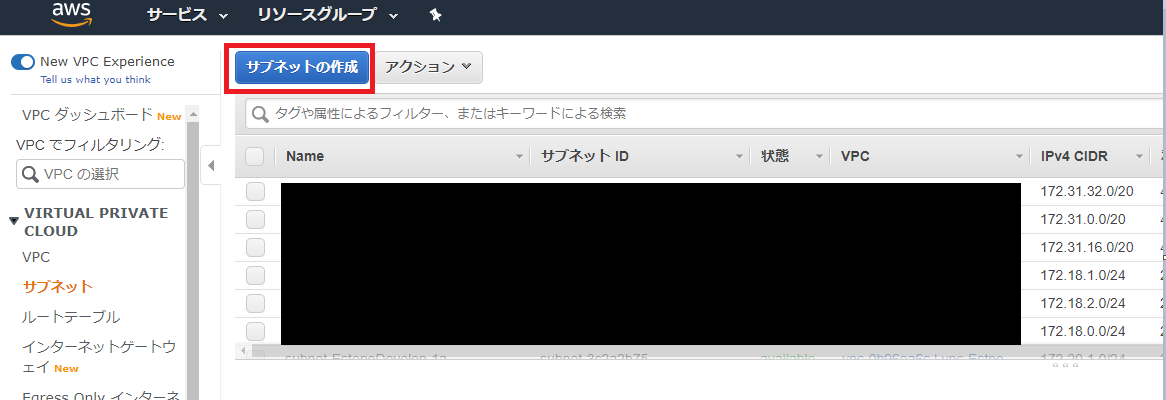The width and height of the screenshot is (1166, 400).
Task: Collapse the VIRTUAL PRIVATE CLOUD section
Action: 13,221
